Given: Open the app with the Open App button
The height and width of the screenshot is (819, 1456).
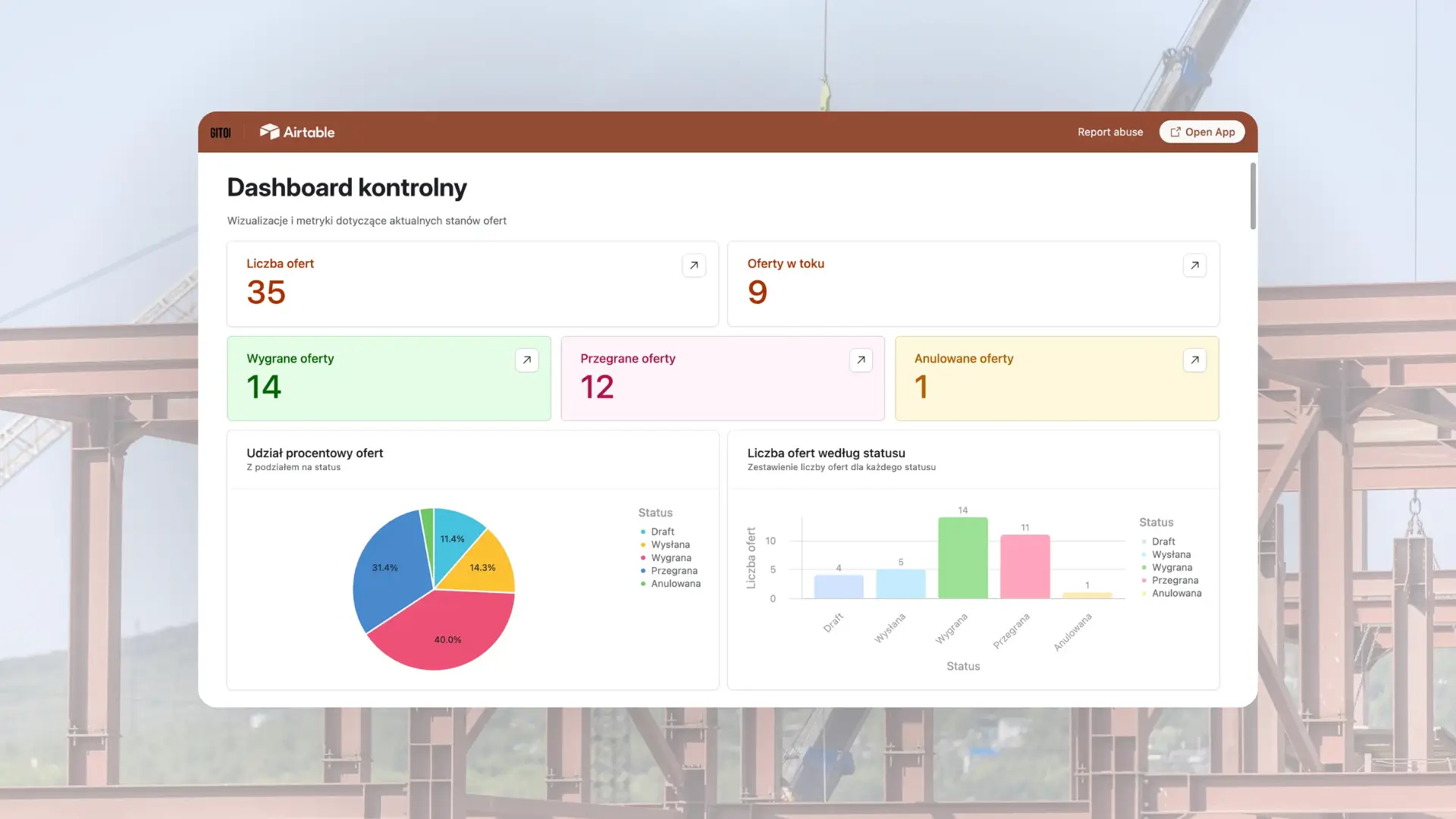Looking at the screenshot, I should click(x=1201, y=131).
